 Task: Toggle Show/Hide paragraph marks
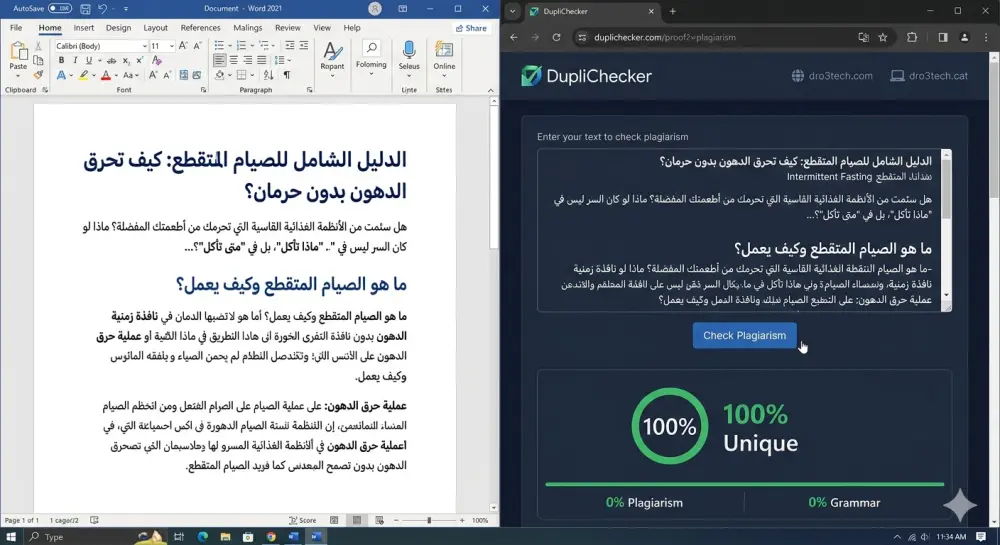pos(287,75)
